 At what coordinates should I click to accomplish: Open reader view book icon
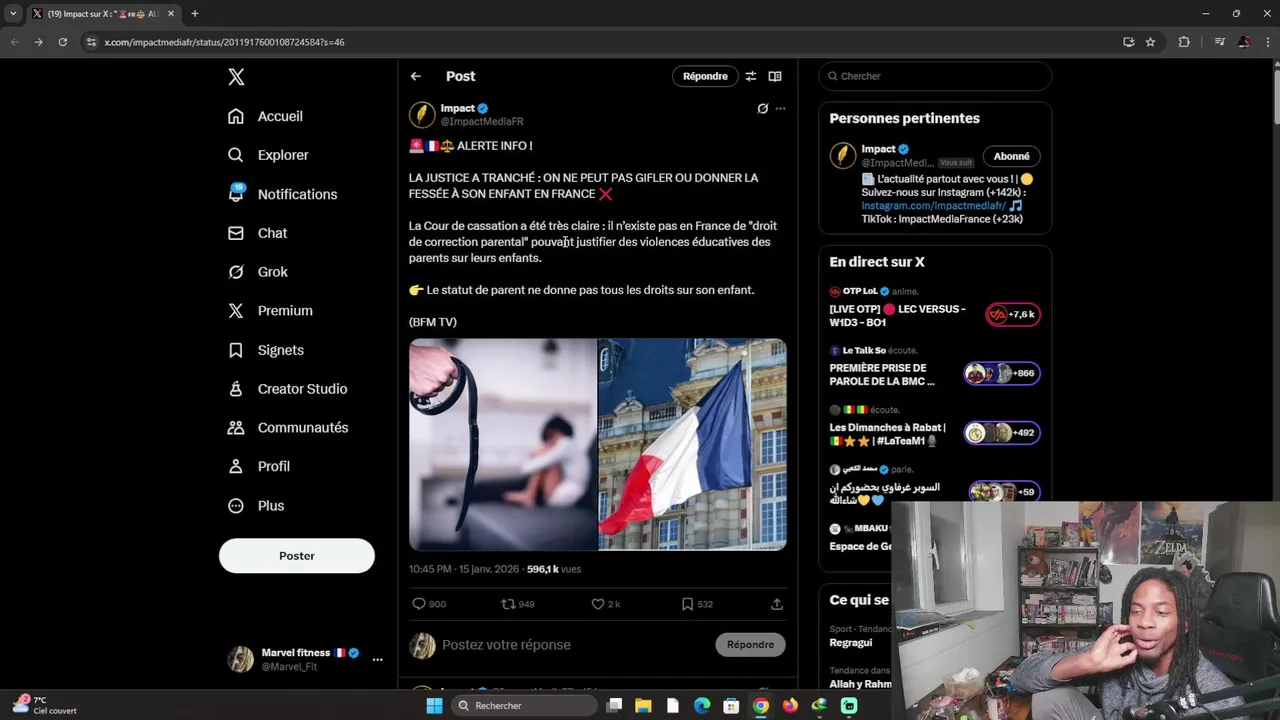tap(775, 76)
